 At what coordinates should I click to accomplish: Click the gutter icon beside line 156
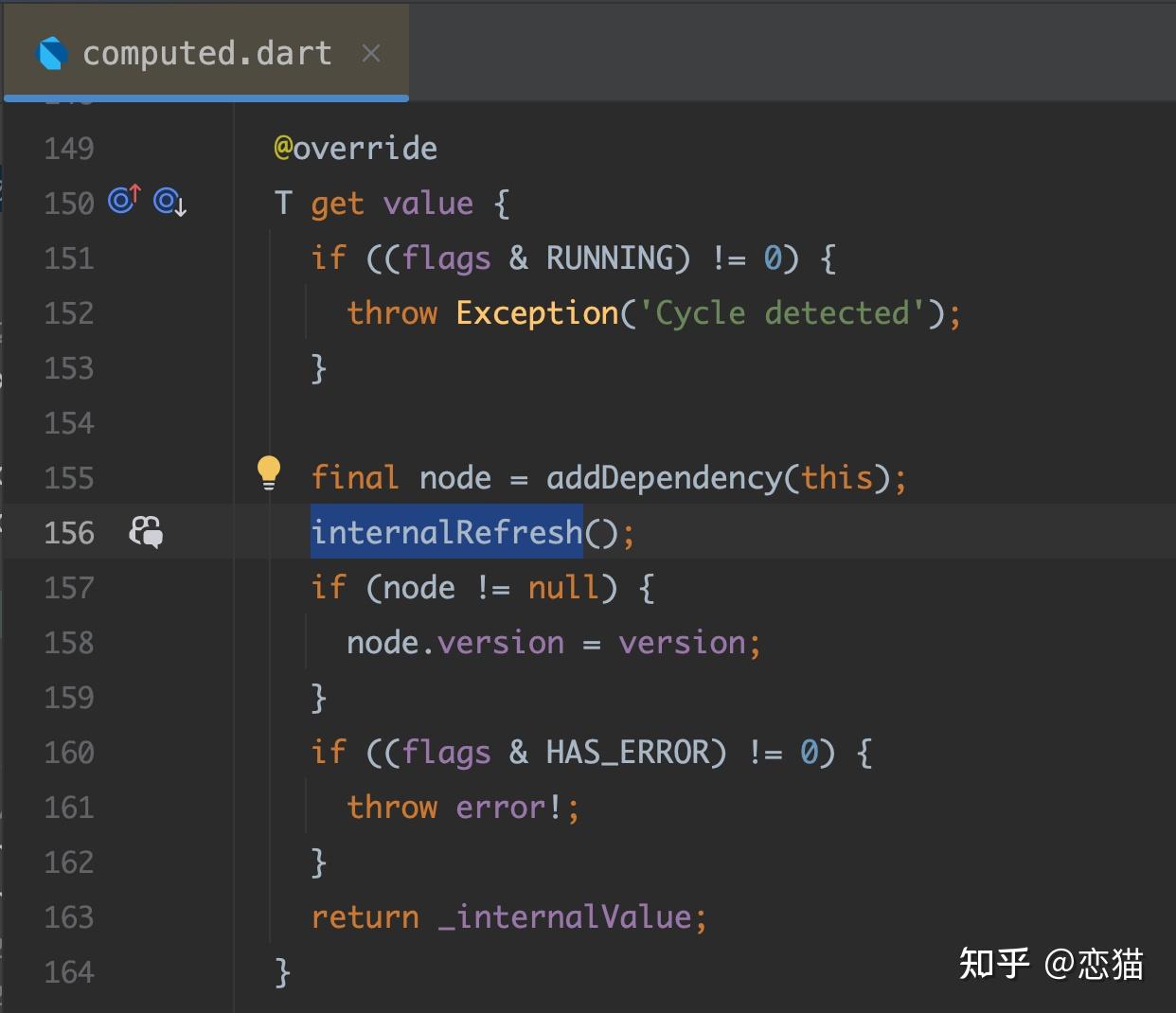pyautogui.click(x=146, y=532)
